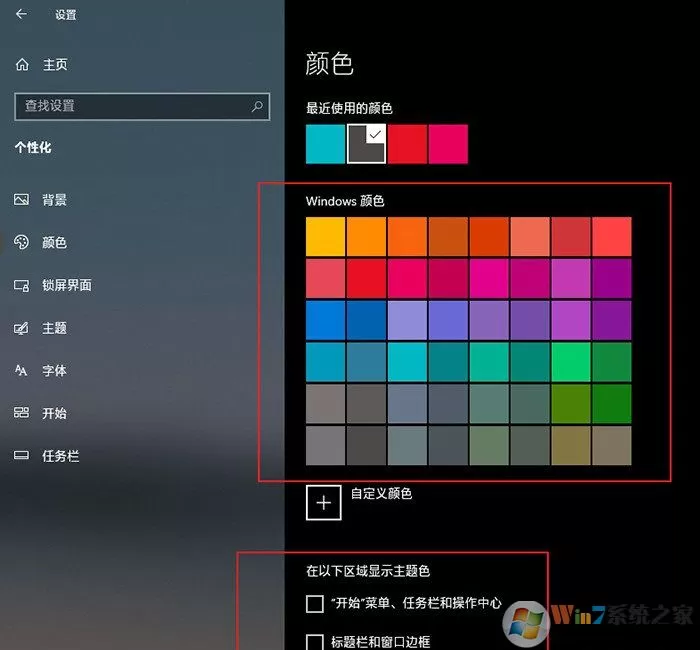The width and height of the screenshot is (700, 650).
Task: Click the magnifier search icon
Action: coord(257,106)
